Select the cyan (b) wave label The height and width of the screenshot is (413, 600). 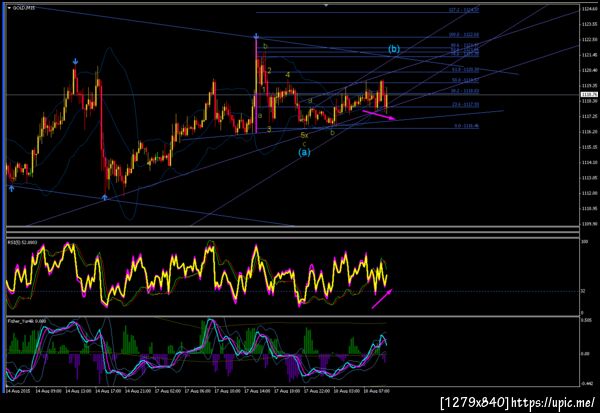pyautogui.click(x=394, y=49)
